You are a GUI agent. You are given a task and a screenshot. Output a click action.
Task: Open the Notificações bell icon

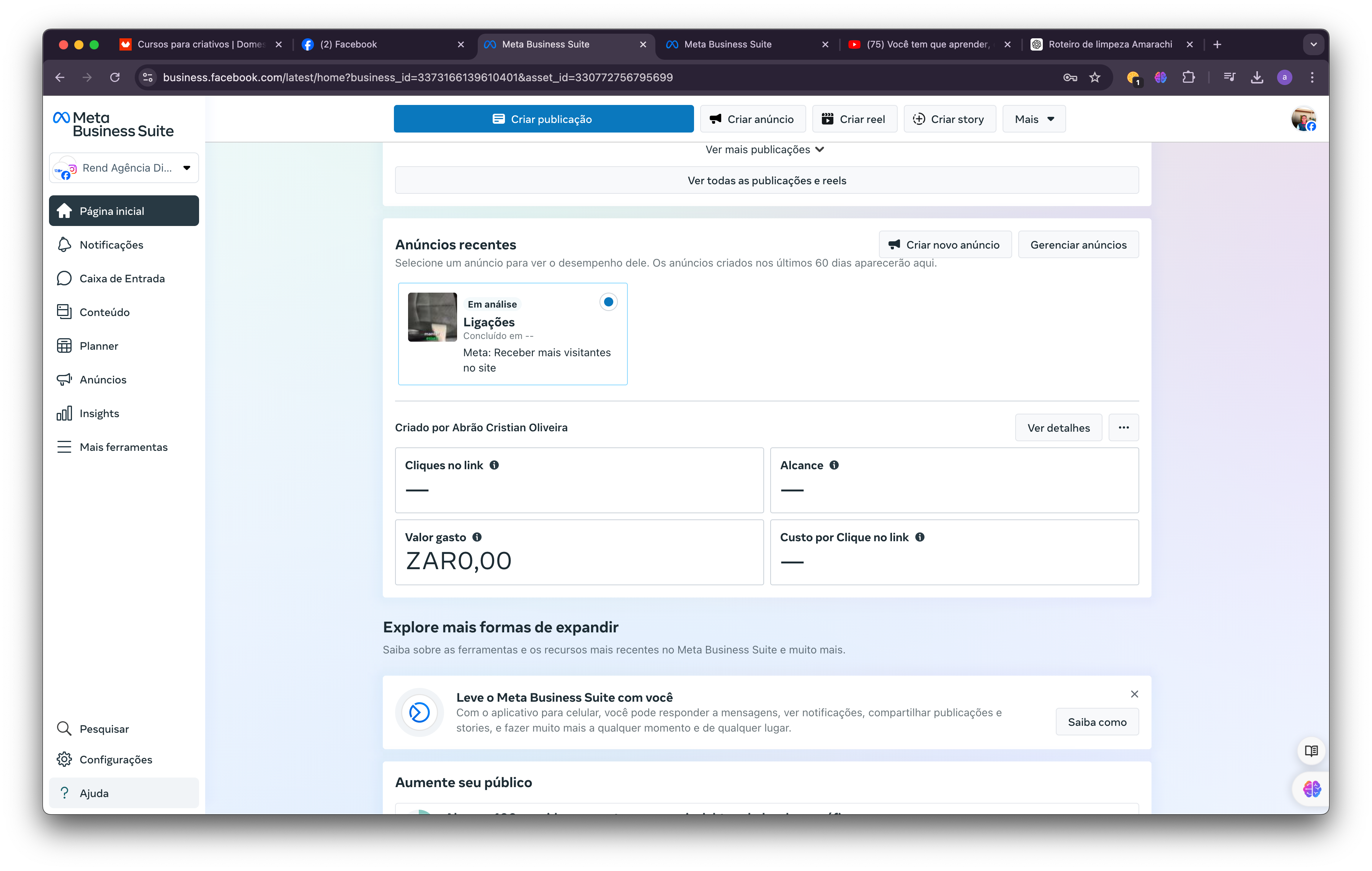pyautogui.click(x=64, y=244)
